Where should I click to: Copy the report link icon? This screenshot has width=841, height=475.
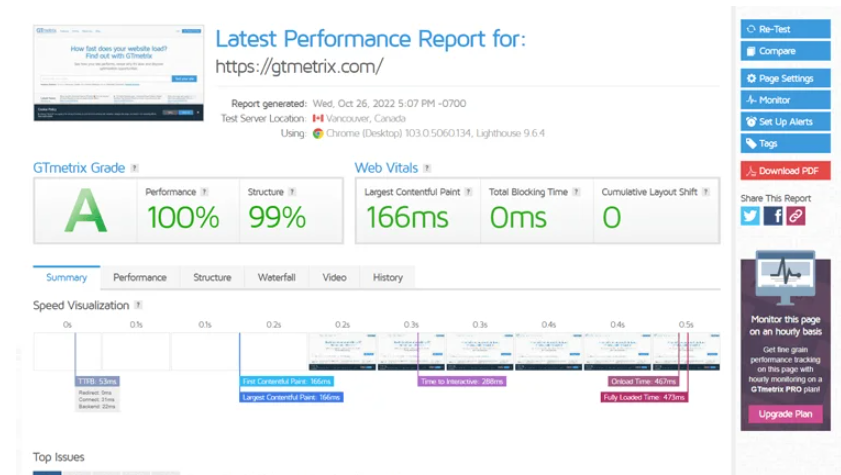click(x=795, y=215)
